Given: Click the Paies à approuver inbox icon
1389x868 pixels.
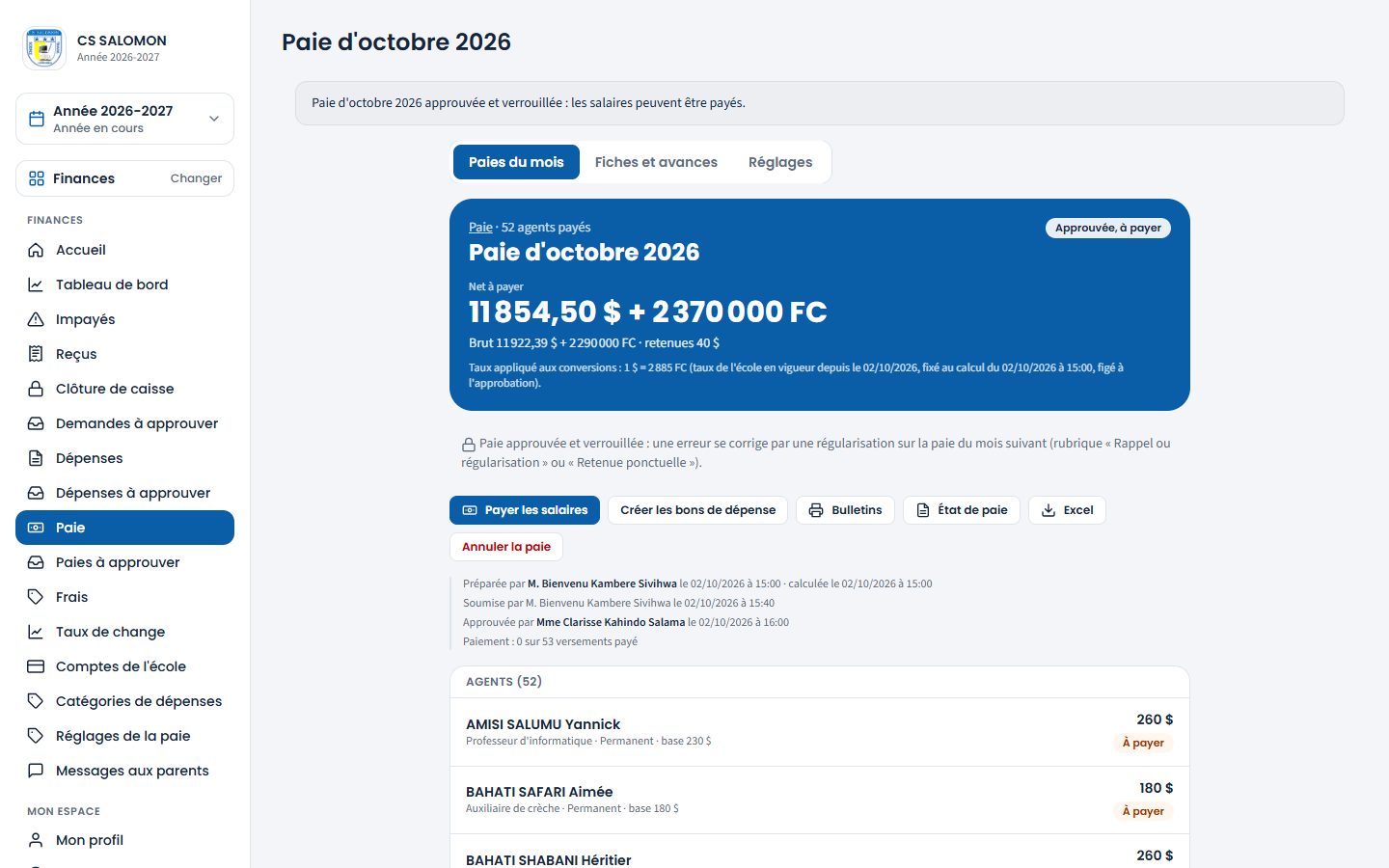Looking at the screenshot, I should (x=36, y=562).
